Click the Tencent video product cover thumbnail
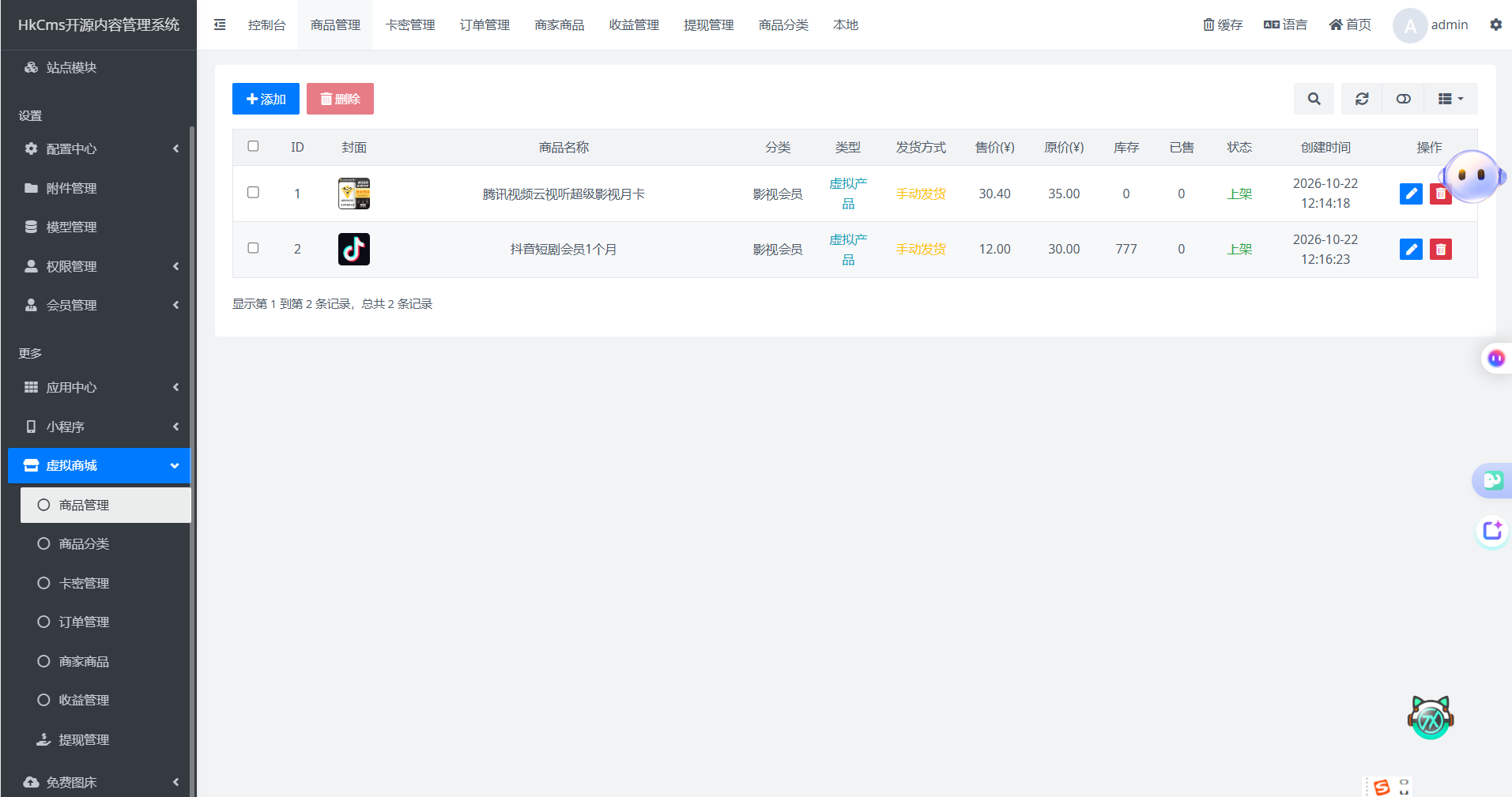The image size is (1512, 797). tap(354, 194)
